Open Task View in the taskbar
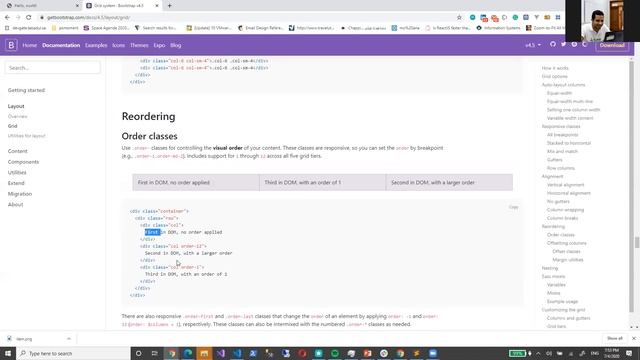 pos(155,353)
